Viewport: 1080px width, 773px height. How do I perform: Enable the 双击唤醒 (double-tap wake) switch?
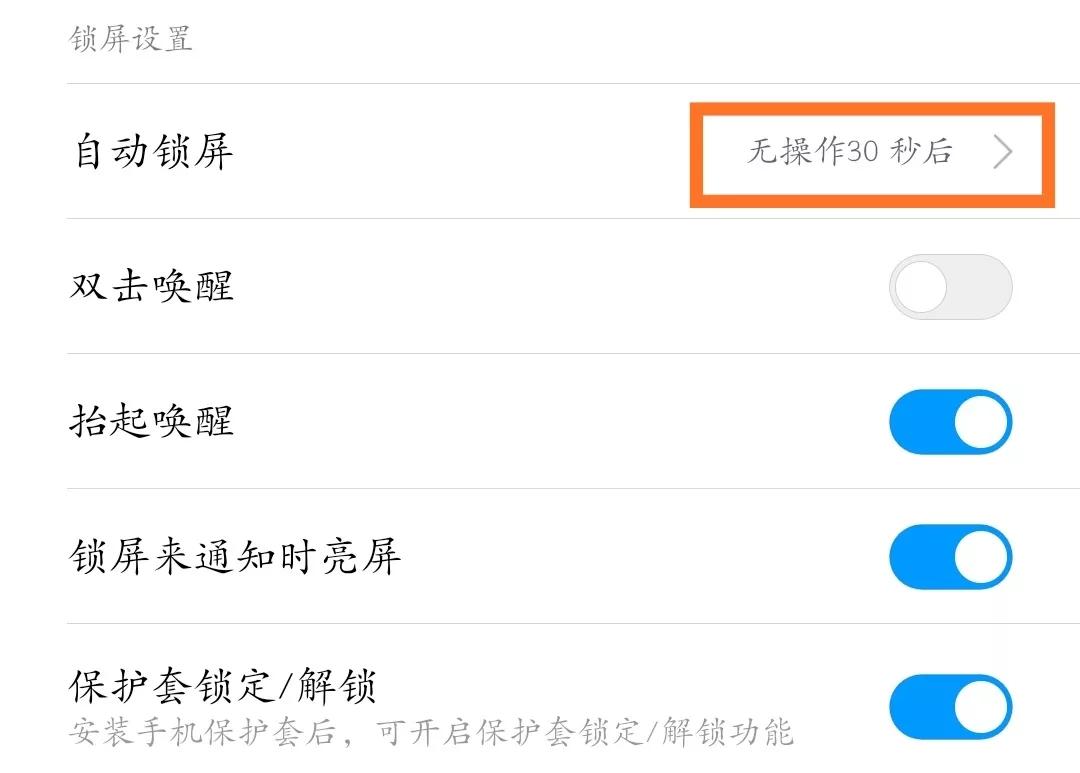click(950, 287)
